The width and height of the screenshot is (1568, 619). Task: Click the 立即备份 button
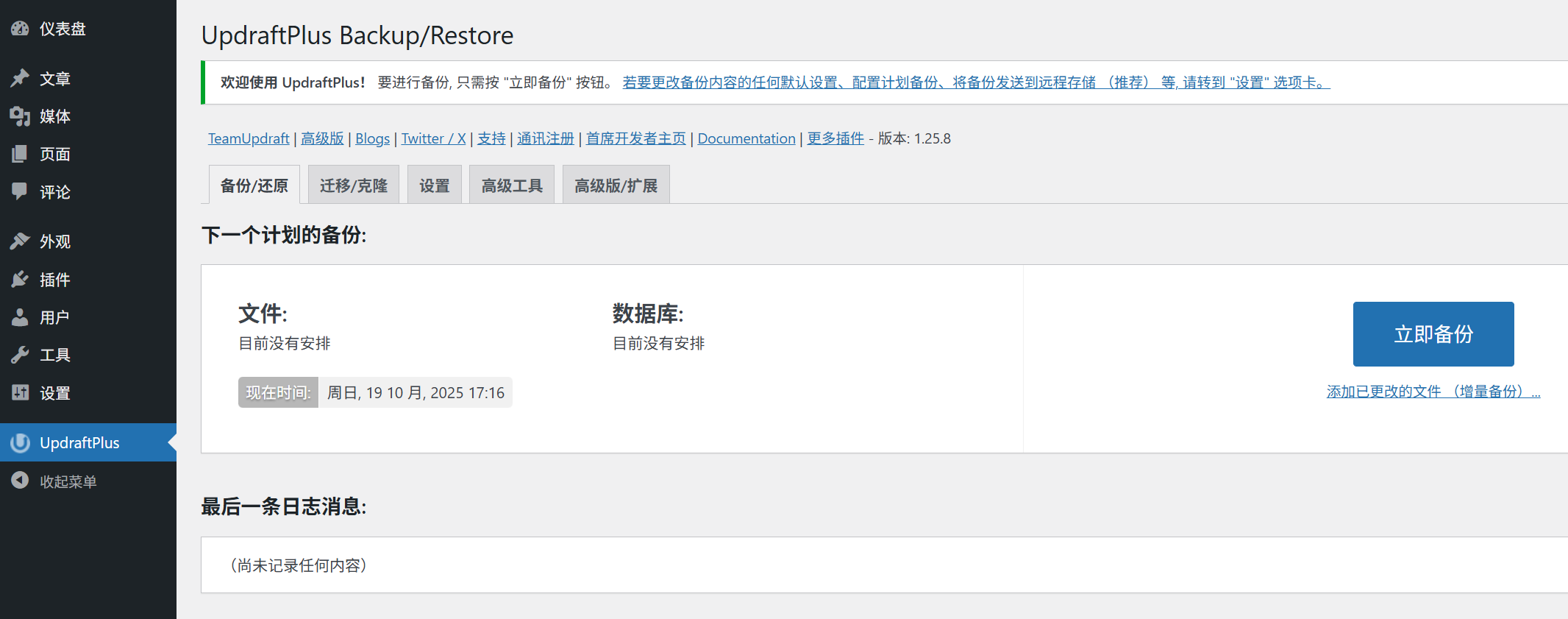(x=1433, y=334)
